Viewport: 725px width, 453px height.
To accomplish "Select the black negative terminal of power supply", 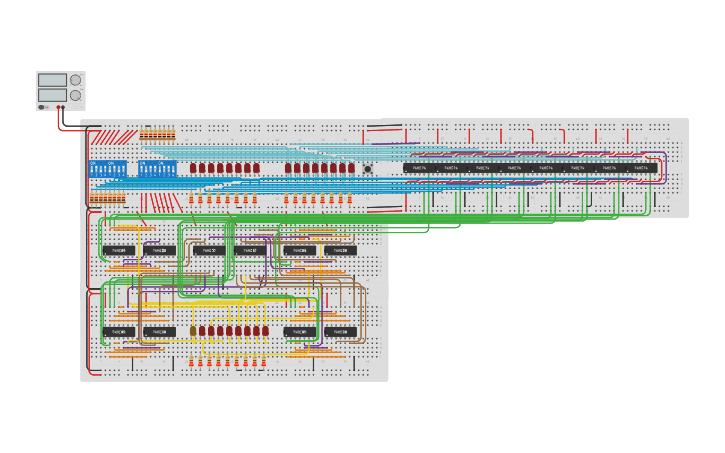I will [63, 107].
